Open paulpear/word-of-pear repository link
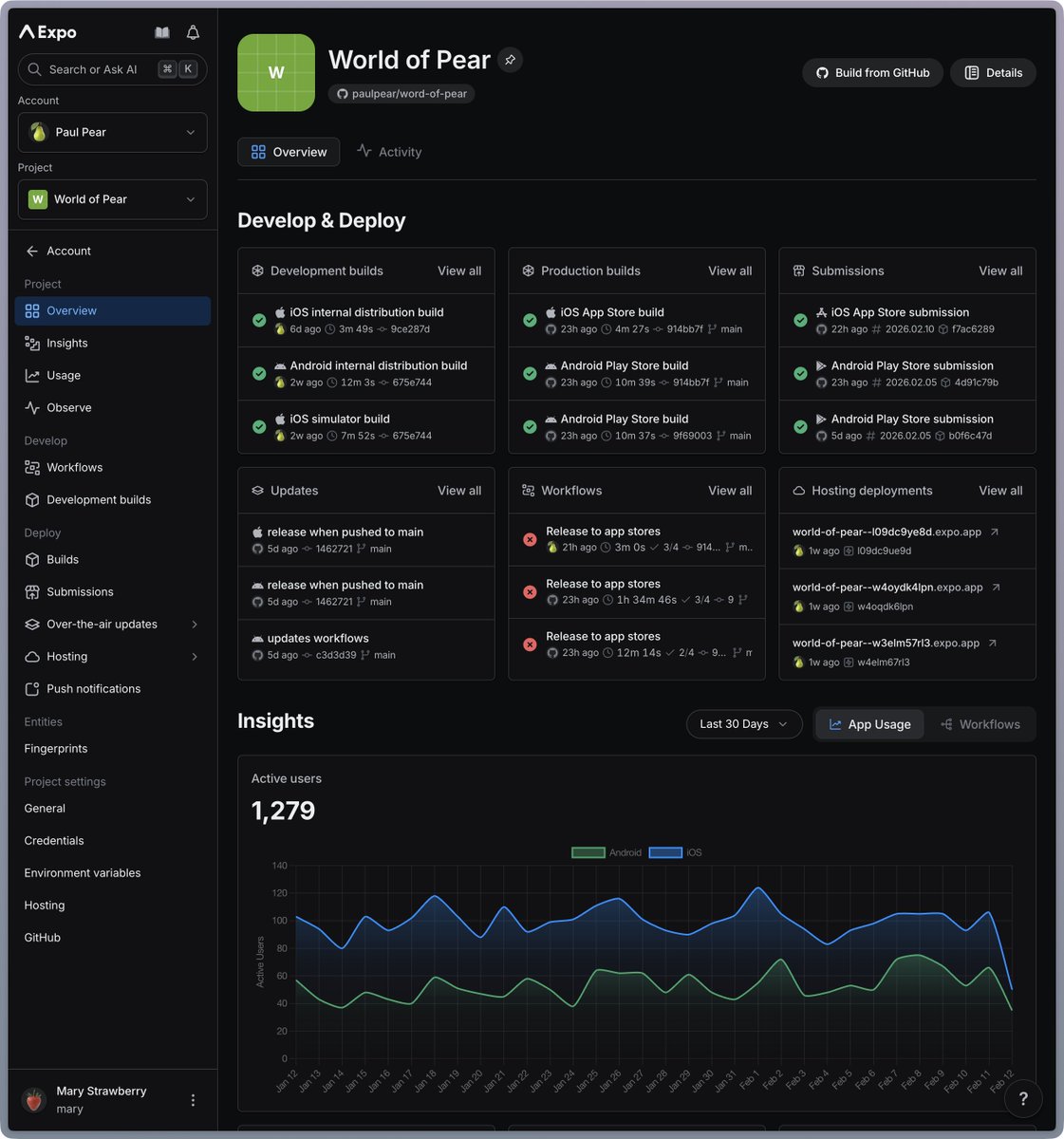The width and height of the screenshot is (1064, 1139). point(401,94)
